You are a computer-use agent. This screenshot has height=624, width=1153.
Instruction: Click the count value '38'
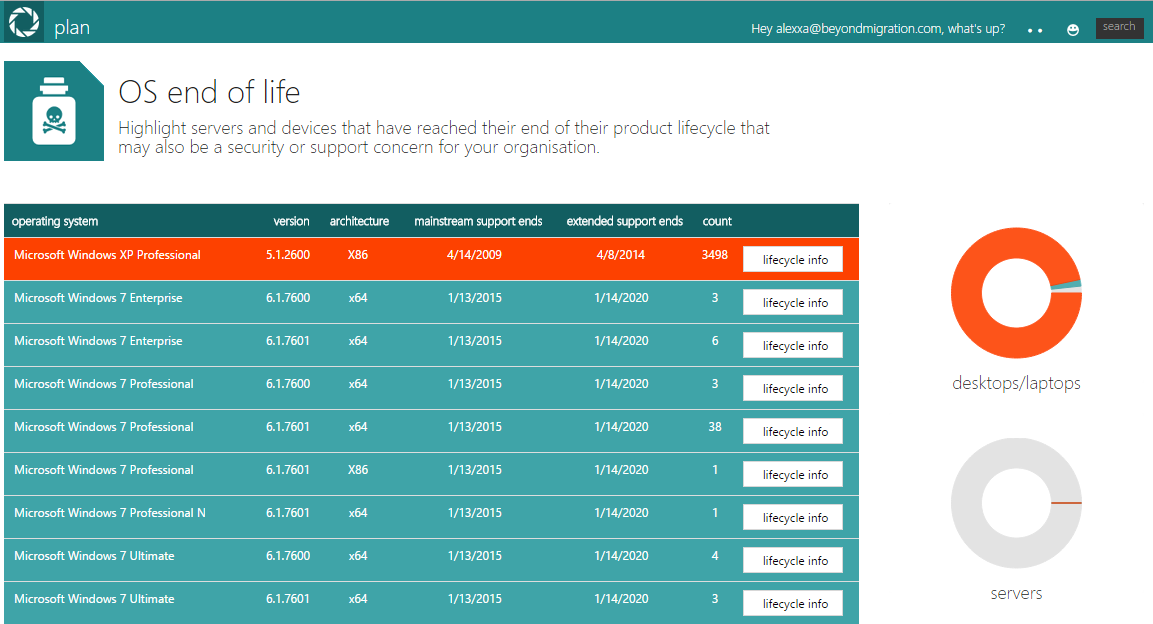tap(715, 427)
